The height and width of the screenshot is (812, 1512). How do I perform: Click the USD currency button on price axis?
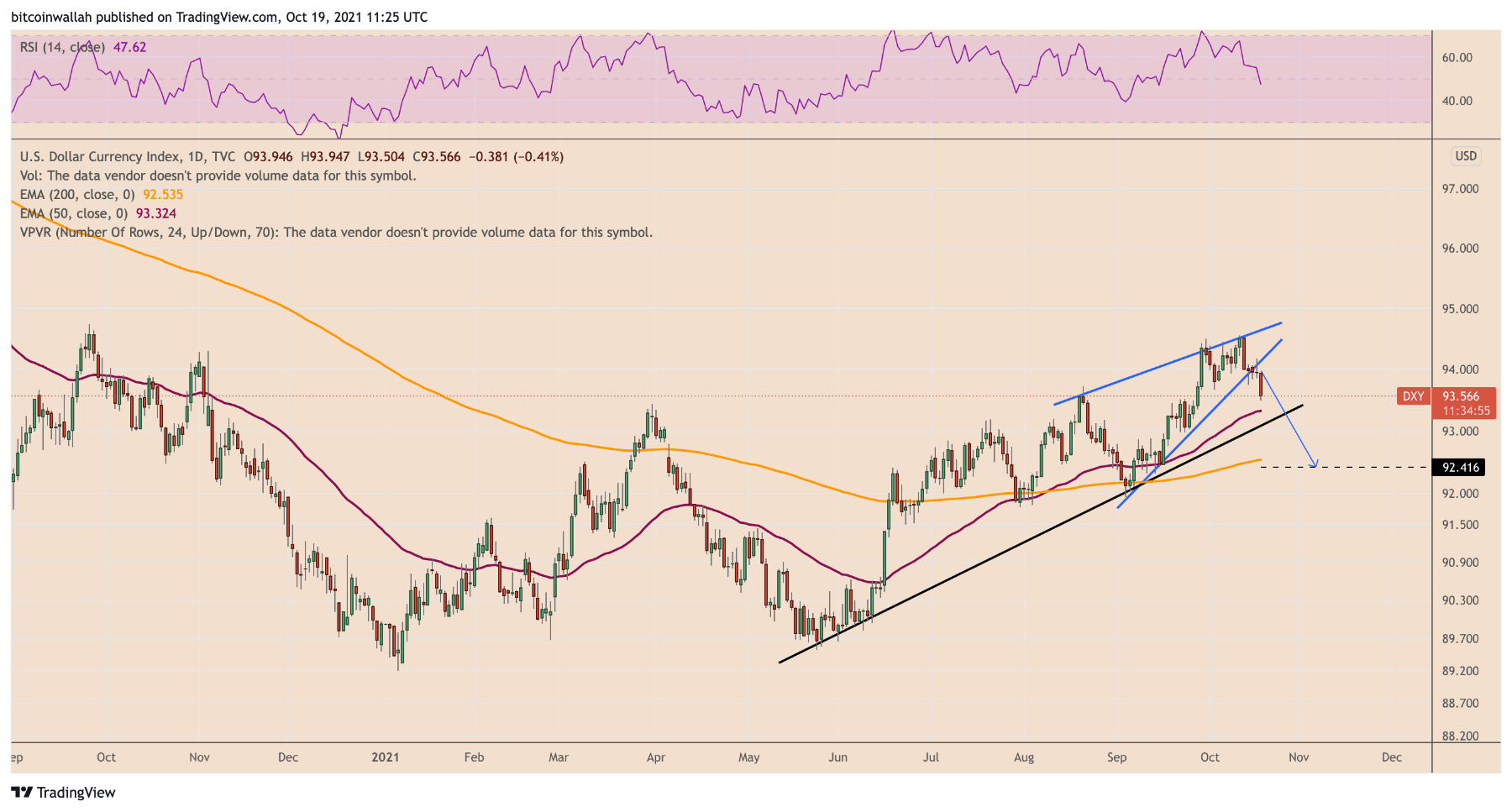(x=1466, y=156)
